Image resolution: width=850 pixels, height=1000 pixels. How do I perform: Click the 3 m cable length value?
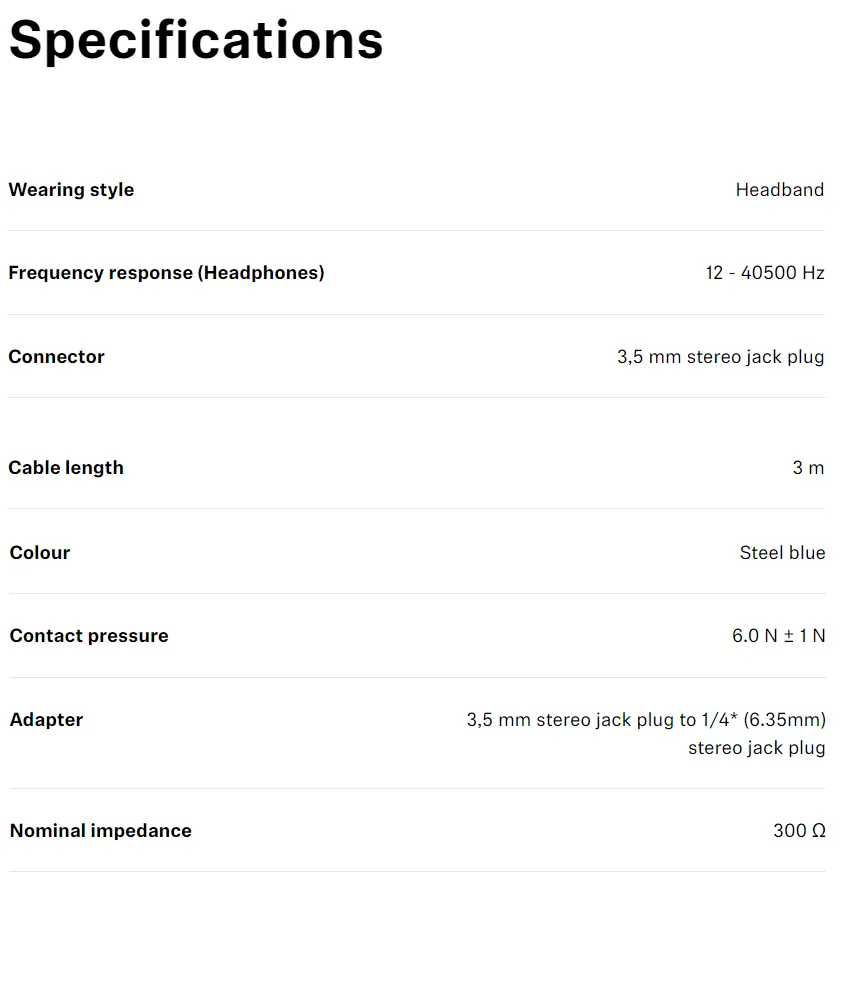pos(808,467)
